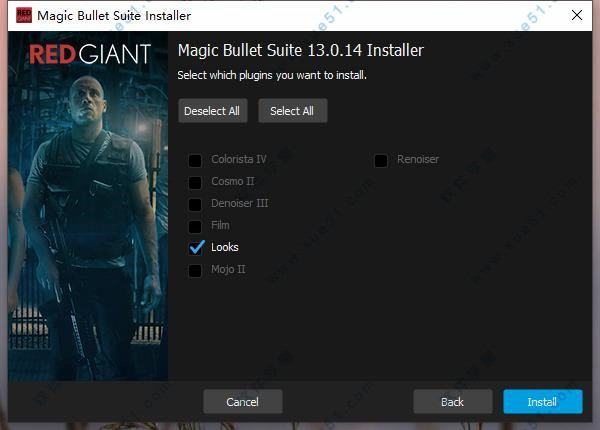This screenshot has width=600, height=430.
Task: Click the 'Magic Bullet Suite 13.0.14 Installer' heading
Action: pyautogui.click(x=301, y=50)
